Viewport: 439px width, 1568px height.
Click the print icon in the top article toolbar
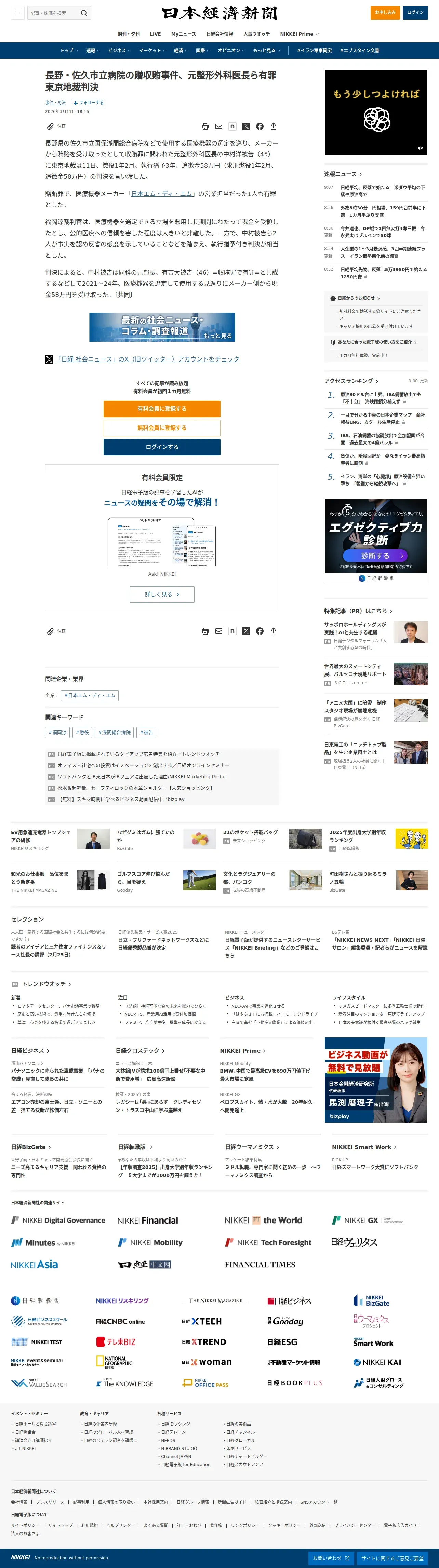click(x=205, y=127)
